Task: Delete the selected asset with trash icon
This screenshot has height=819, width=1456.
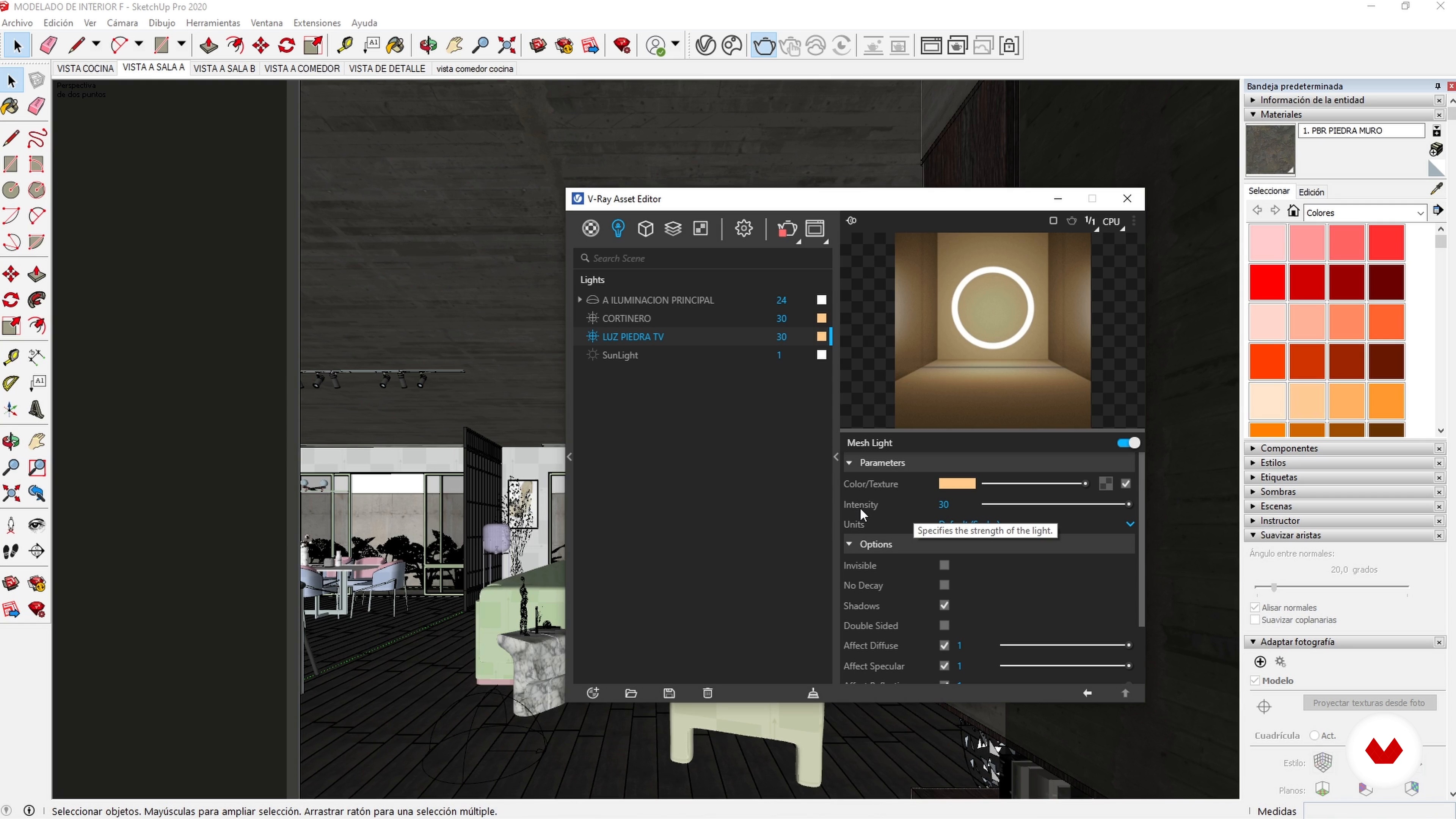Action: coord(708,693)
